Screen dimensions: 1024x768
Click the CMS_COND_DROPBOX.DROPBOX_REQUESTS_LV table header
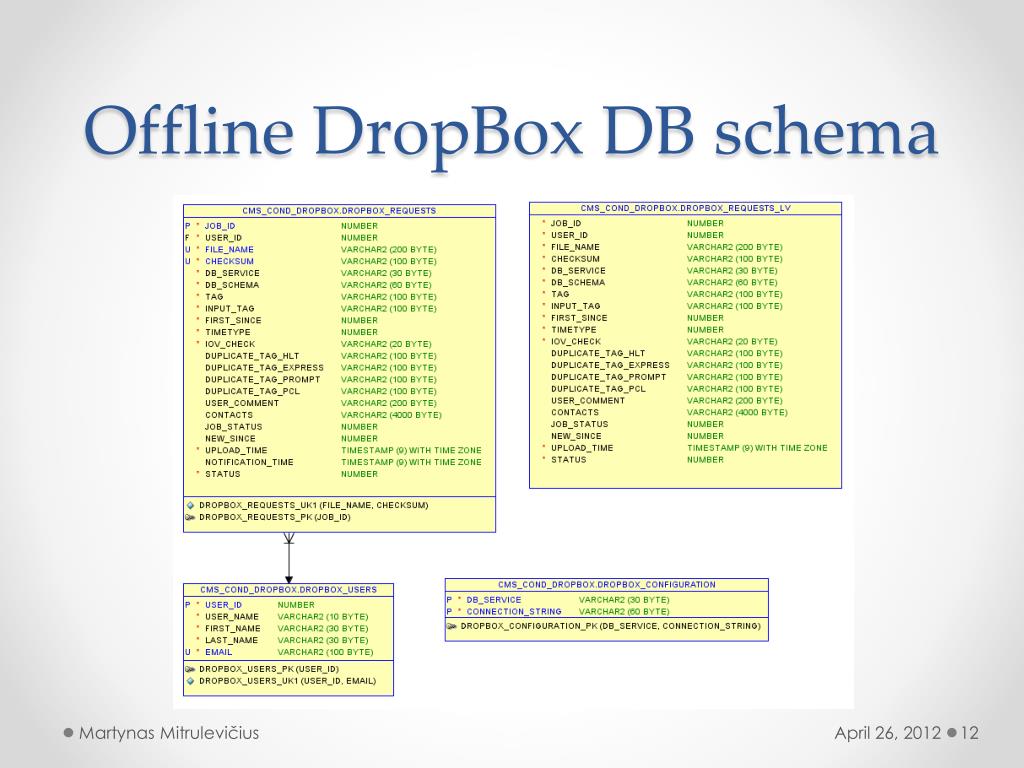pyautogui.click(x=685, y=208)
